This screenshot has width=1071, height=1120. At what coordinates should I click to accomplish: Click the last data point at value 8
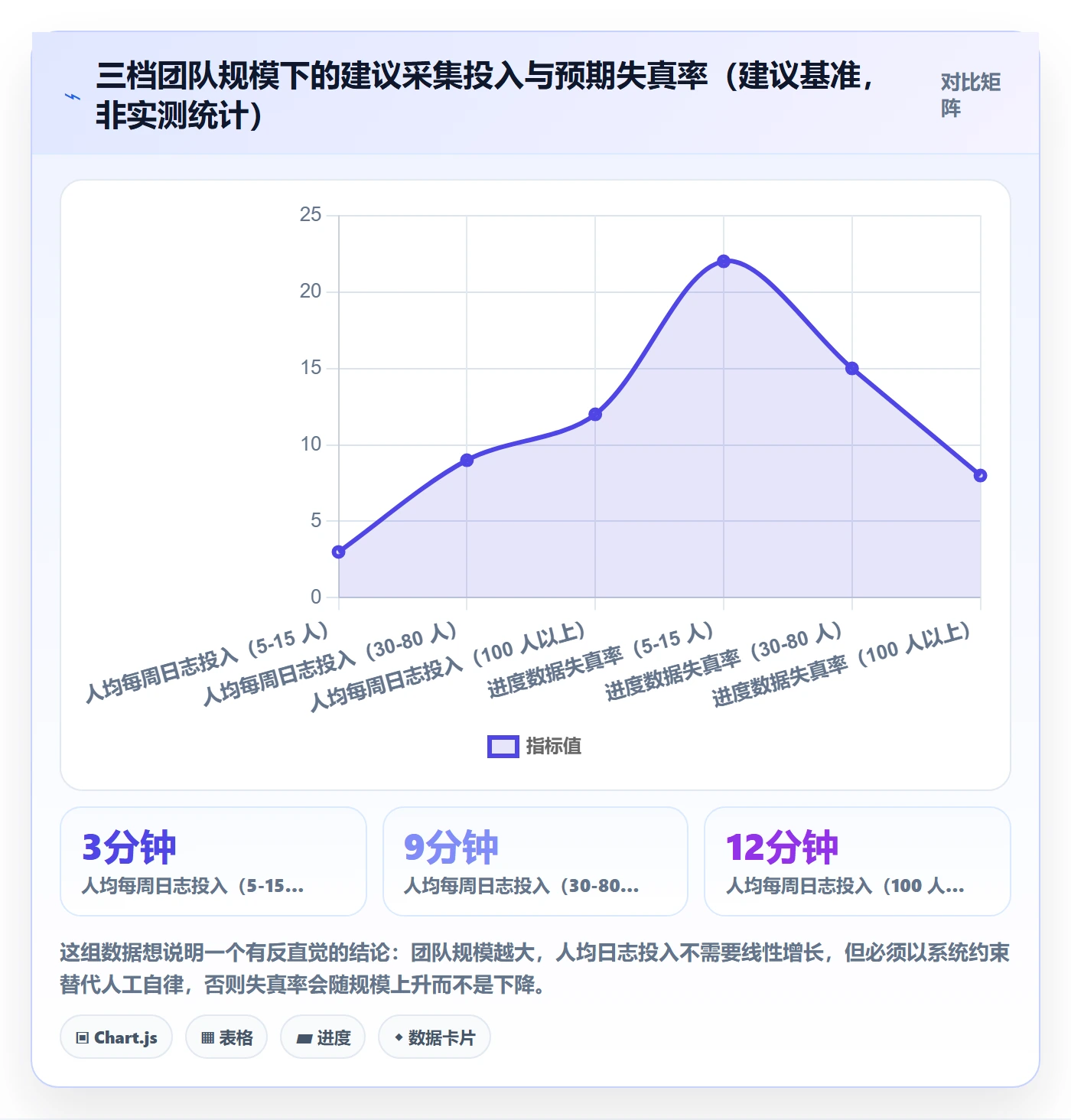(x=980, y=475)
